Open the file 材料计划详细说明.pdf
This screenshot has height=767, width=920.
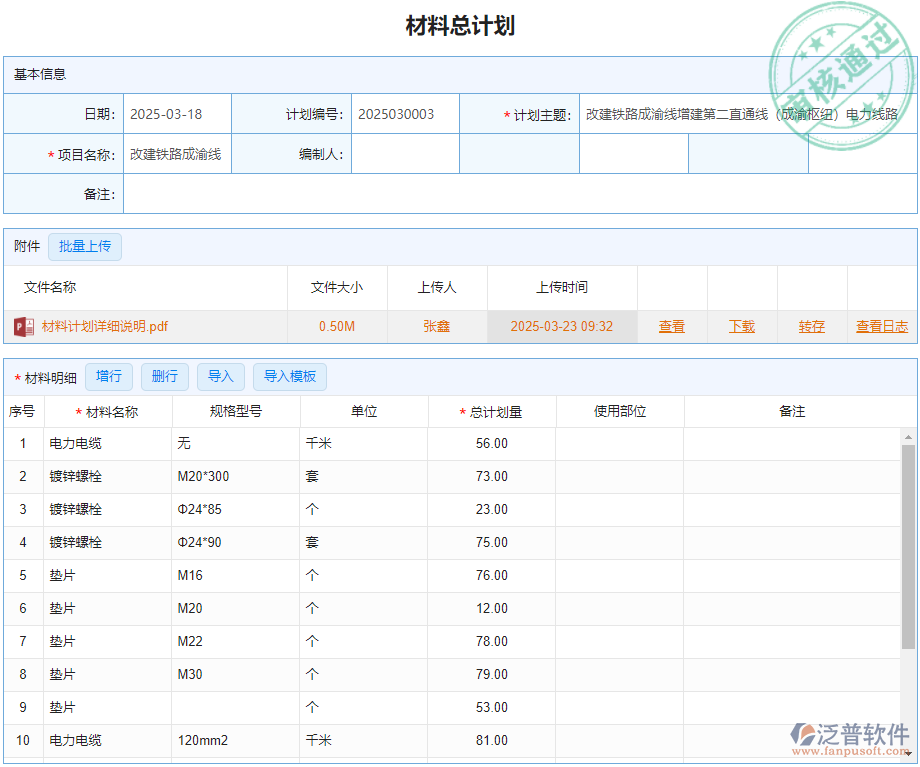point(101,325)
